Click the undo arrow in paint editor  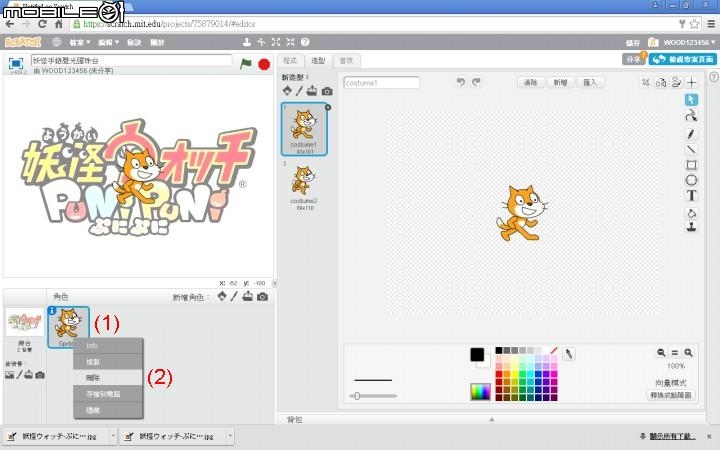point(461,82)
